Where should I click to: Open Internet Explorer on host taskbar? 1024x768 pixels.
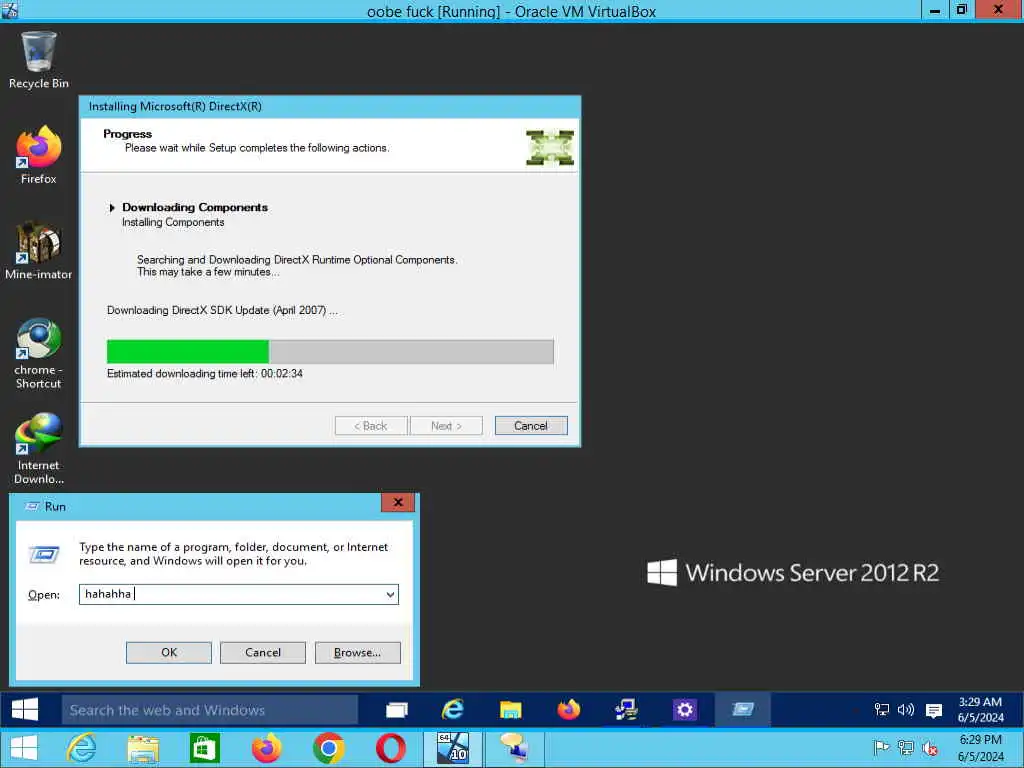pos(82,748)
